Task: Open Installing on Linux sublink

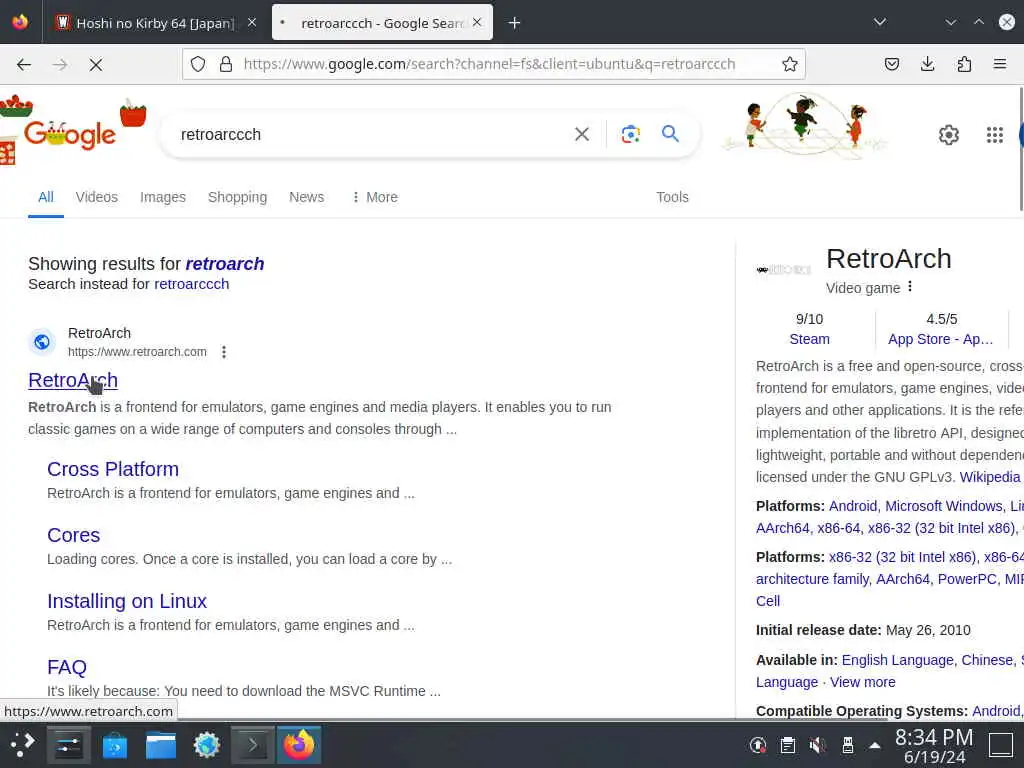Action: pyautogui.click(x=127, y=601)
